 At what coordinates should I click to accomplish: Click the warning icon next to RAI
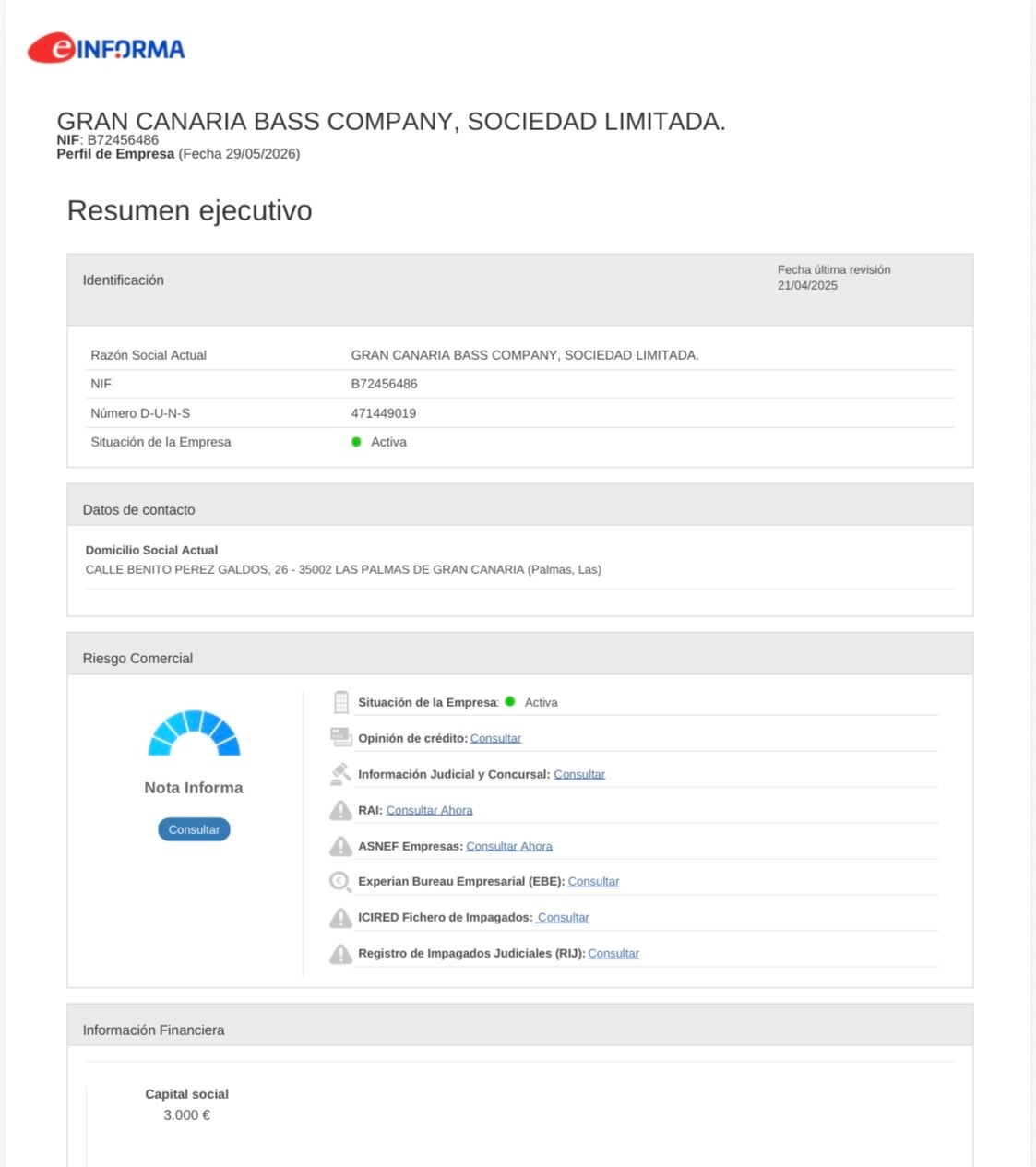[341, 810]
